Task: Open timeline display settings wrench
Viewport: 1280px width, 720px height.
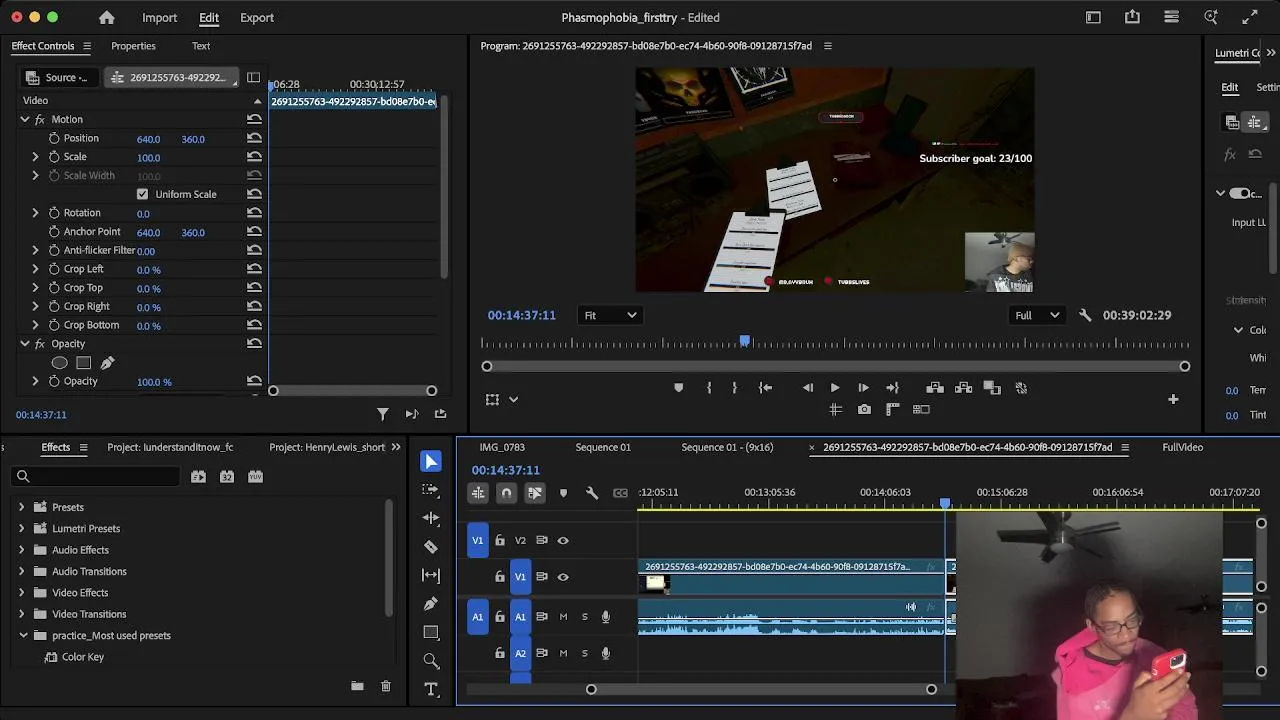Action: pyautogui.click(x=592, y=493)
